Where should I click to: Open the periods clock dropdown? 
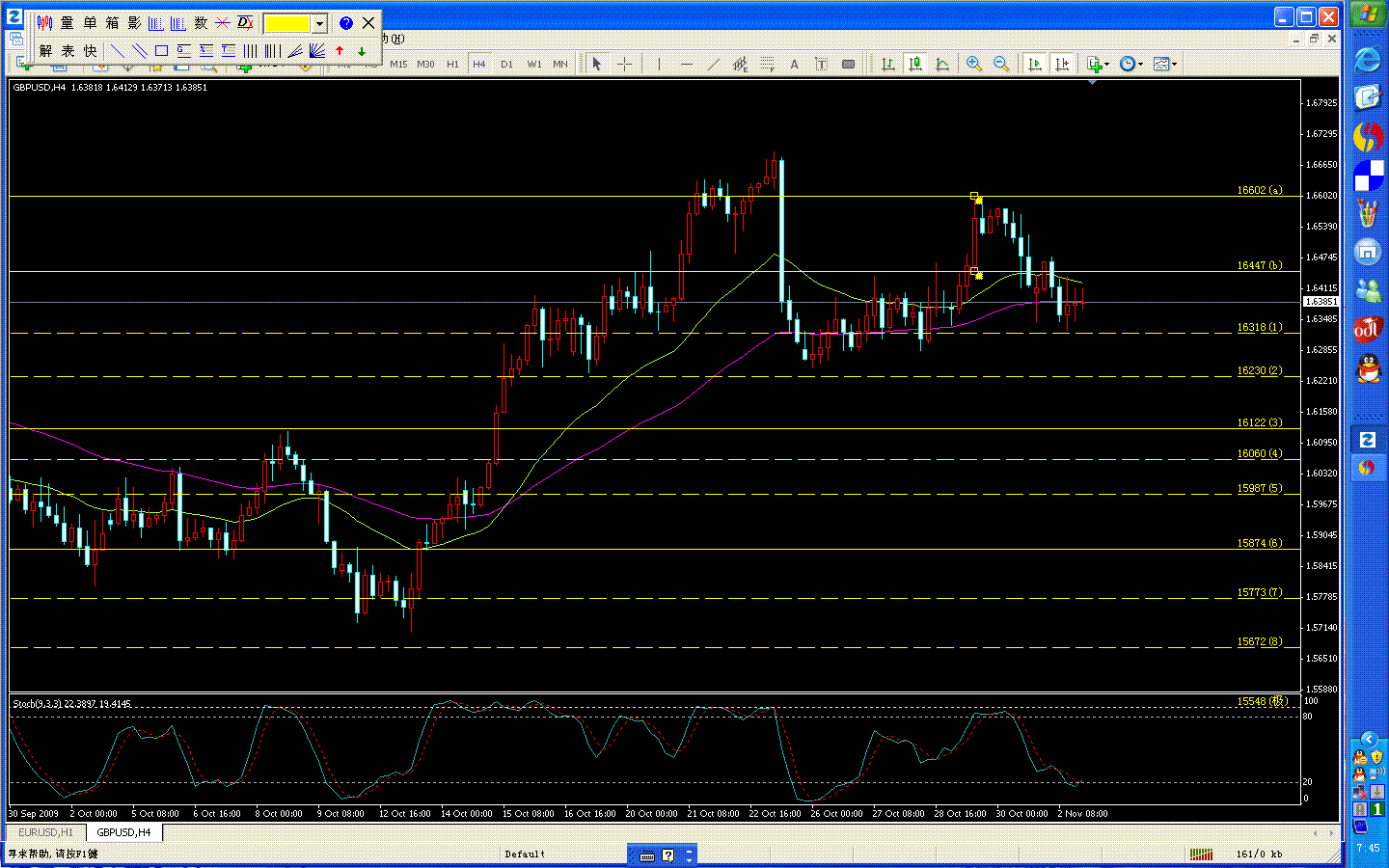[x=1130, y=65]
